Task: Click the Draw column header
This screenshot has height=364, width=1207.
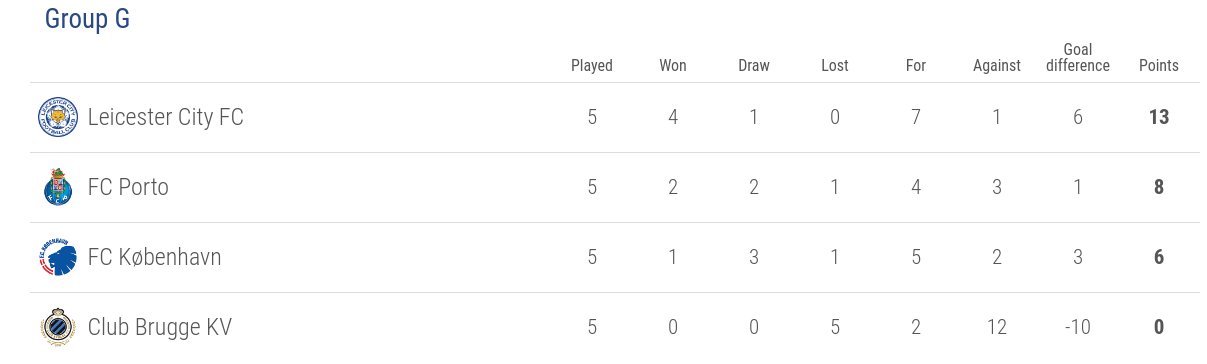Action: pos(754,66)
